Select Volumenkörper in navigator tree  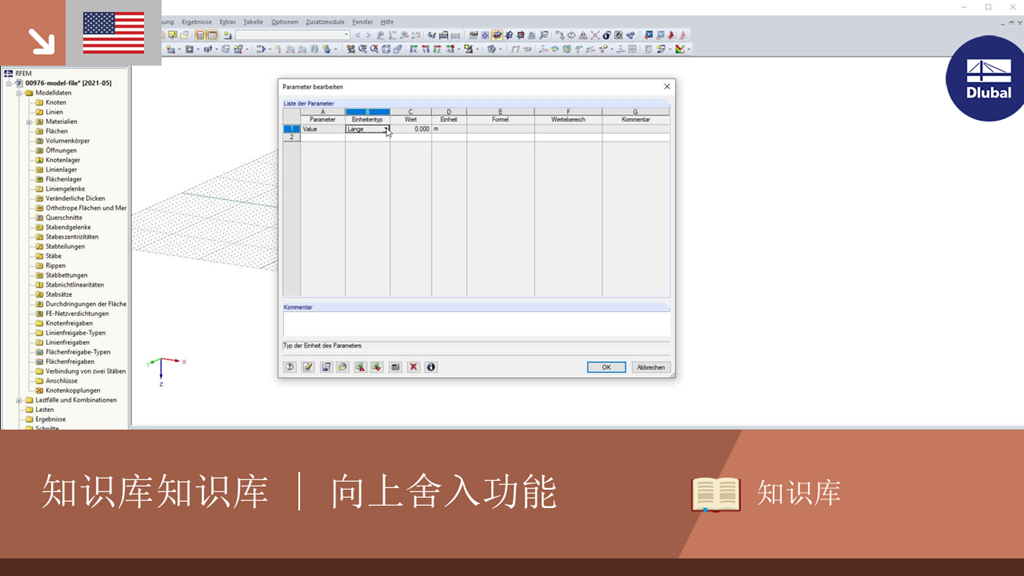[67, 140]
